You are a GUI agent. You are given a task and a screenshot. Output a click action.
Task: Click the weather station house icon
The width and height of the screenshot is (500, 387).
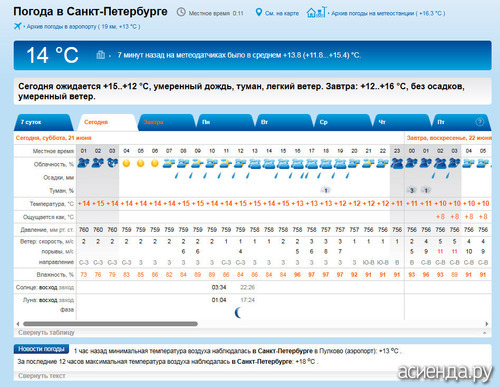click(x=316, y=12)
